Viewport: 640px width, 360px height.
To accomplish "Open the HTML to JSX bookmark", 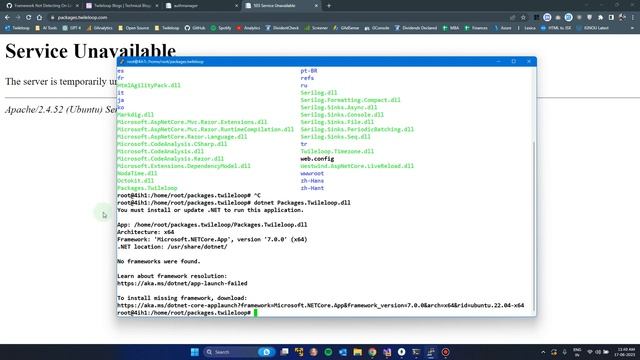I will [x=556, y=28].
